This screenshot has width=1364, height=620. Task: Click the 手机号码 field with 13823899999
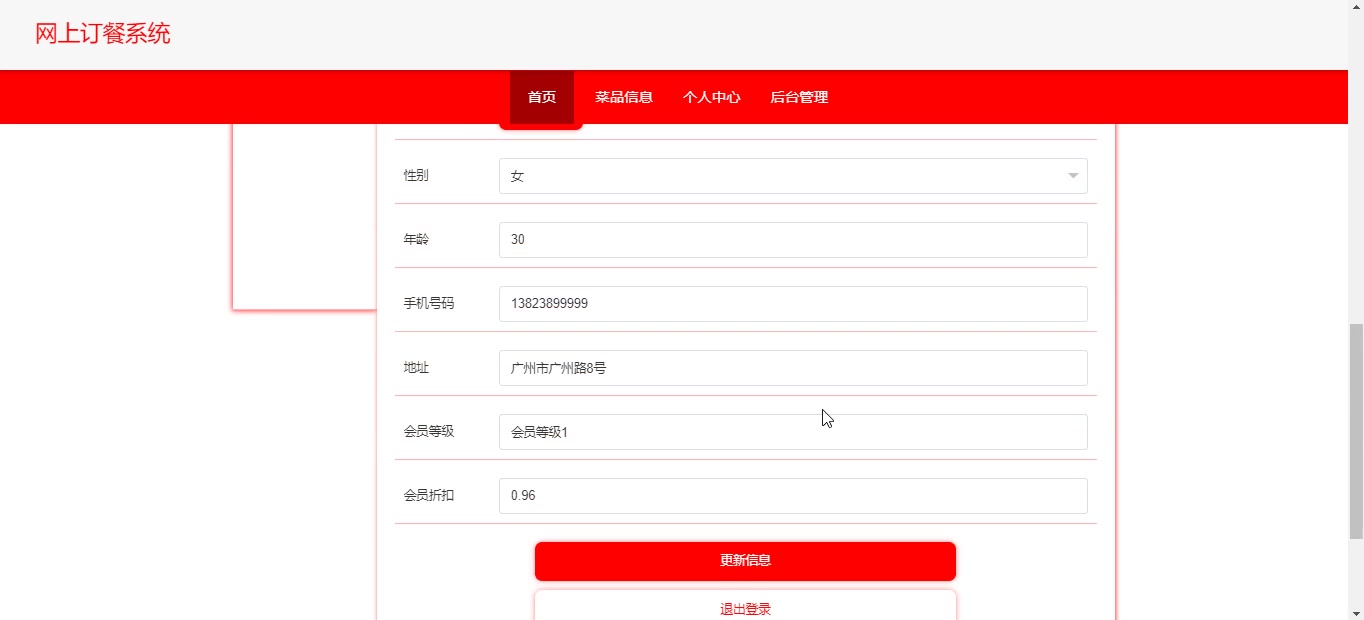(793, 304)
